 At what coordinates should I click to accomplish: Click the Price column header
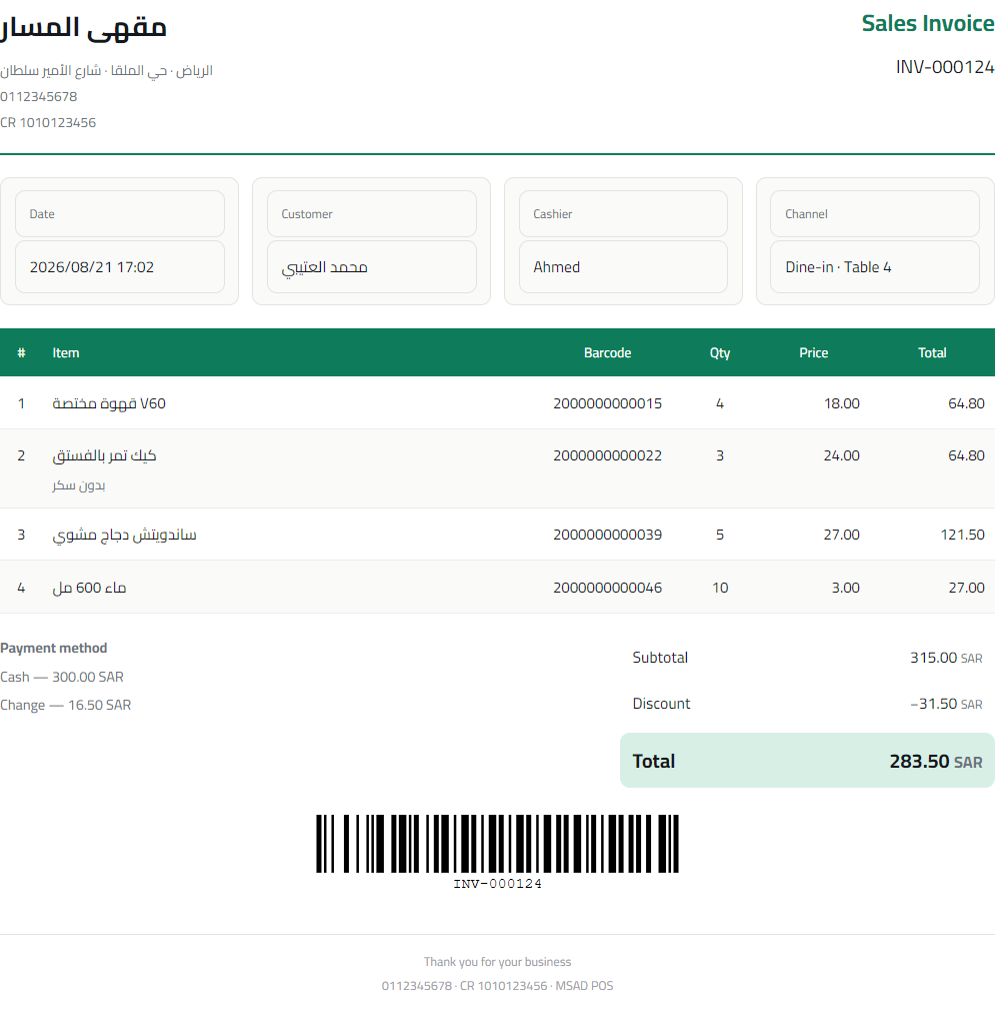(x=814, y=353)
